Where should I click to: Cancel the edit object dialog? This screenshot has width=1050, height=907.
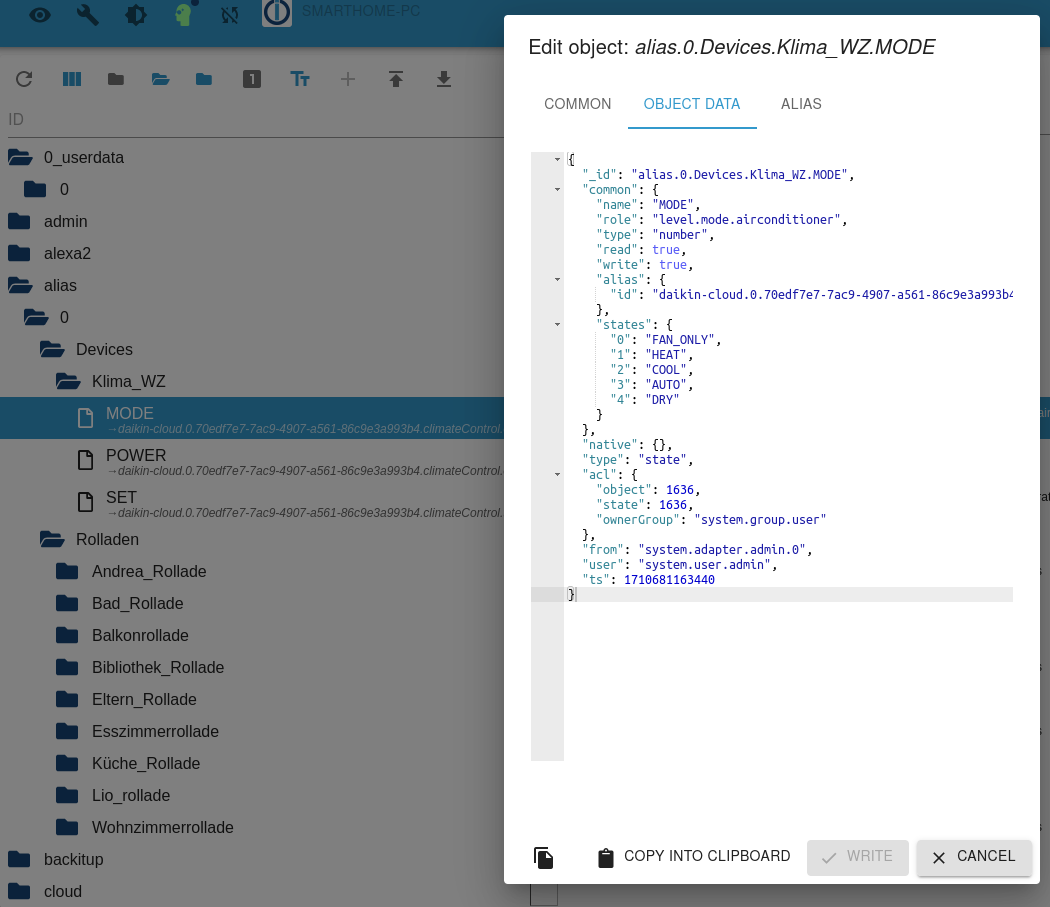point(974,857)
